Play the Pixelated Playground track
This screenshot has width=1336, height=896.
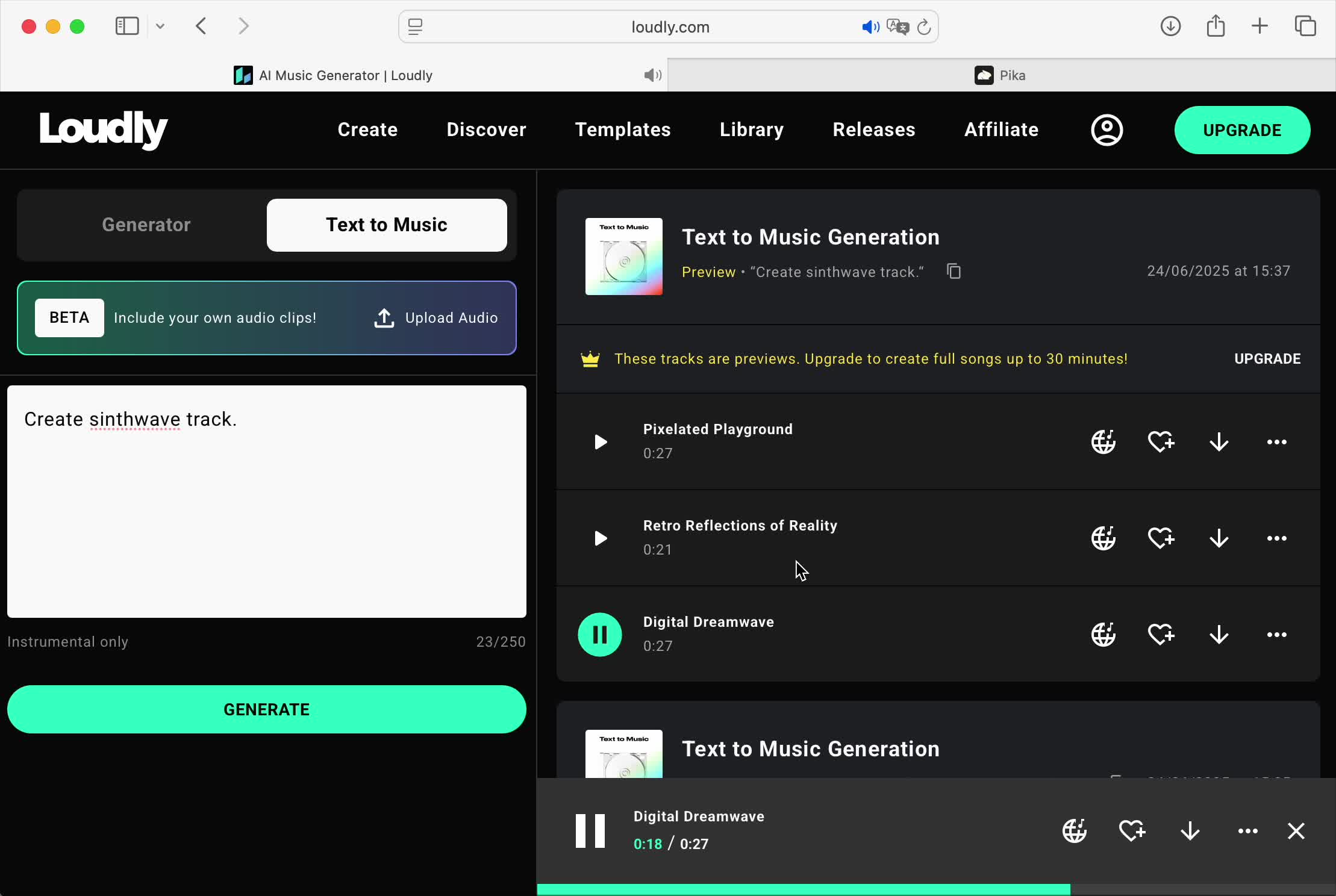(600, 442)
